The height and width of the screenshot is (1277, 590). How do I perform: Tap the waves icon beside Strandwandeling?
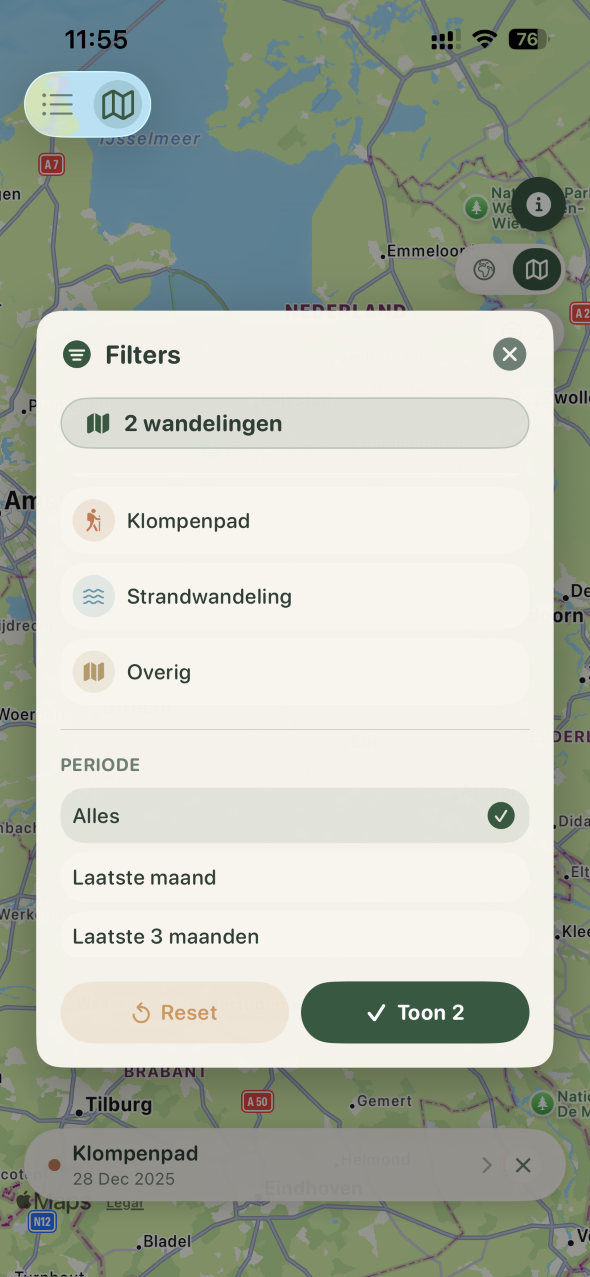tap(93, 596)
